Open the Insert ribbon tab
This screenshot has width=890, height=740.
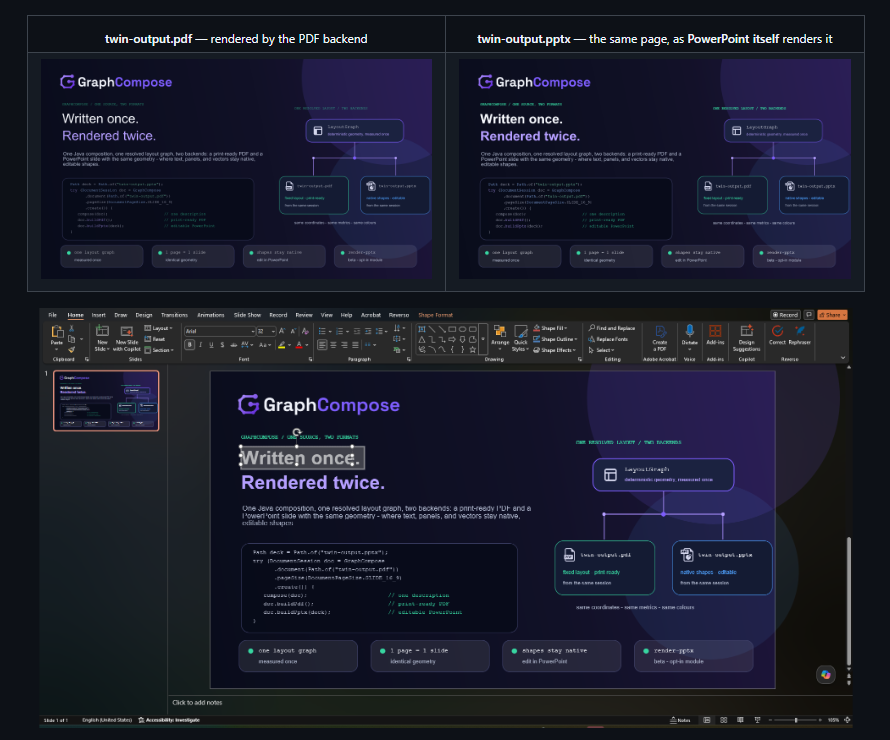coord(99,315)
